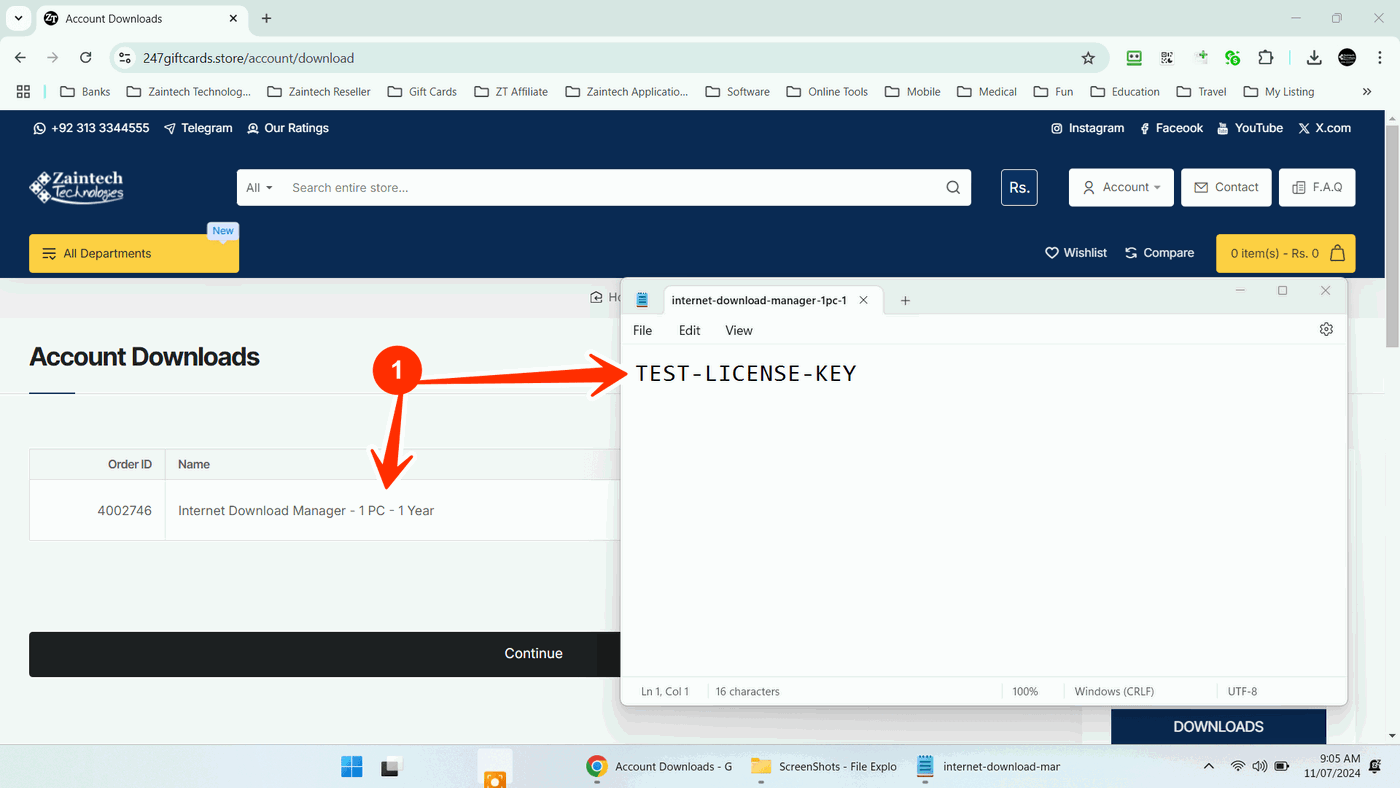This screenshot has height=788, width=1400.
Task: Click the 100% zoom level in Notepad status bar
Action: 1025,691
